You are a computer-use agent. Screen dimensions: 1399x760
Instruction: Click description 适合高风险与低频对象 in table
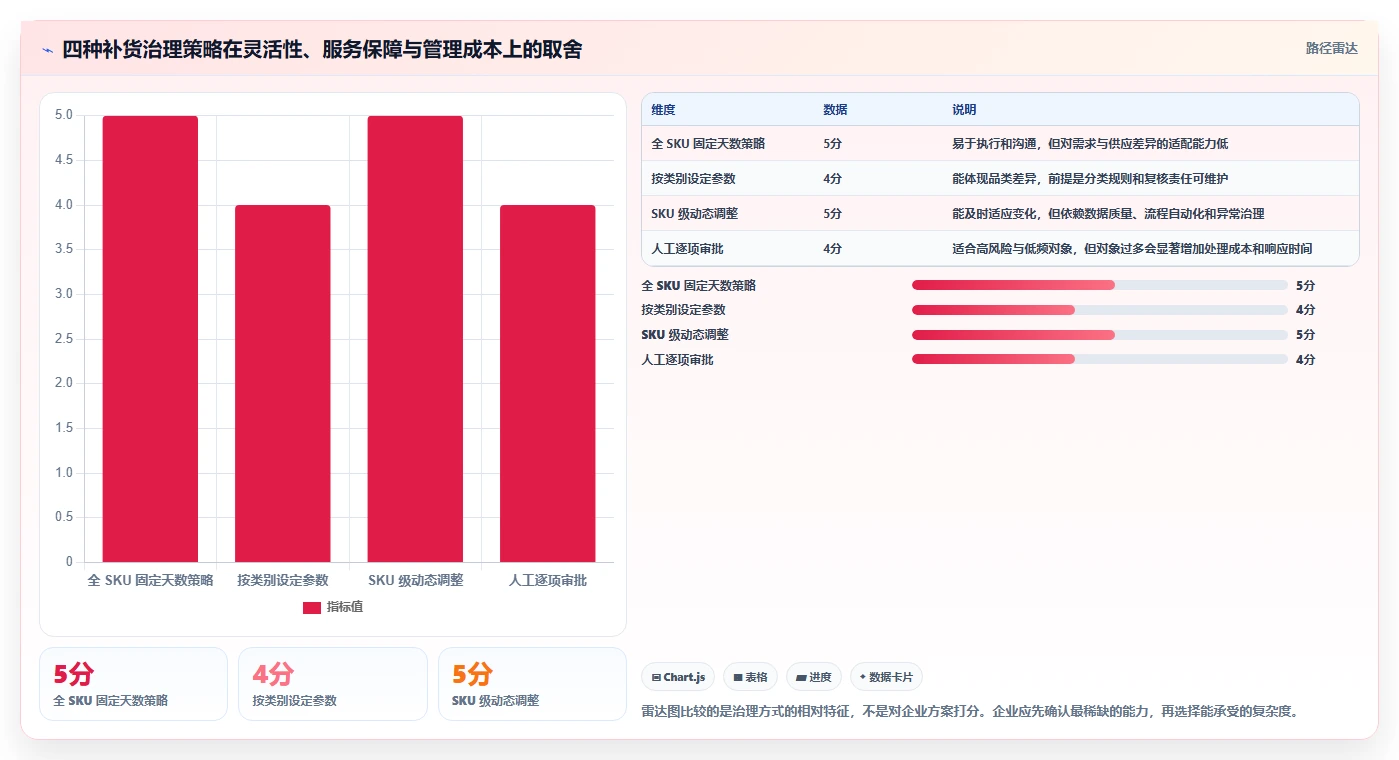point(1132,248)
